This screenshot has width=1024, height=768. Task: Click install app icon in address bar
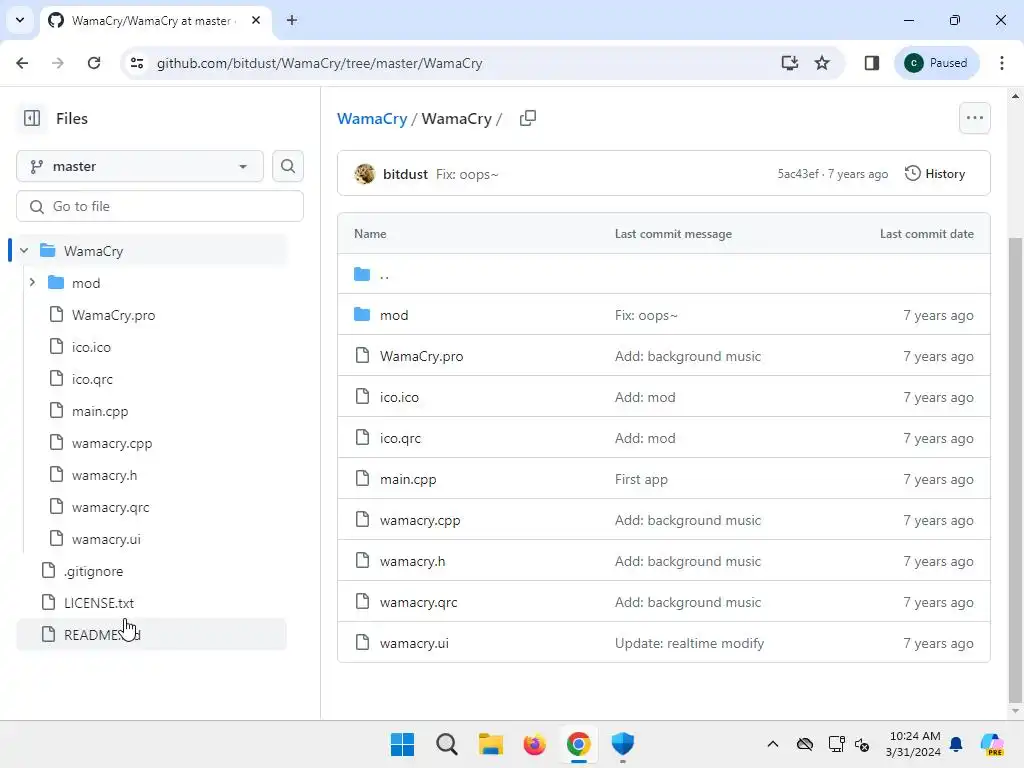point(790,63)
